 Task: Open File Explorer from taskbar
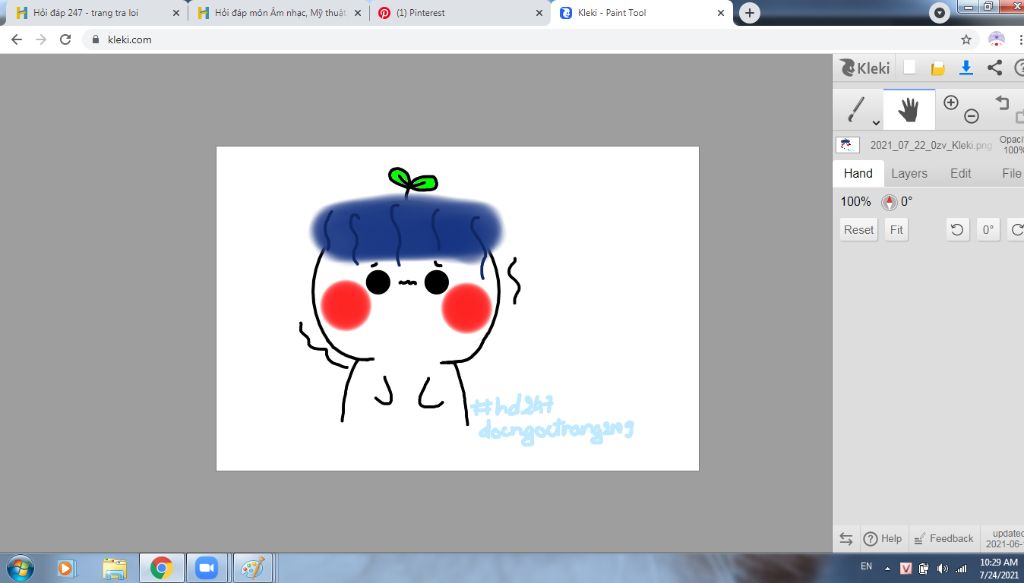[115, 568]
